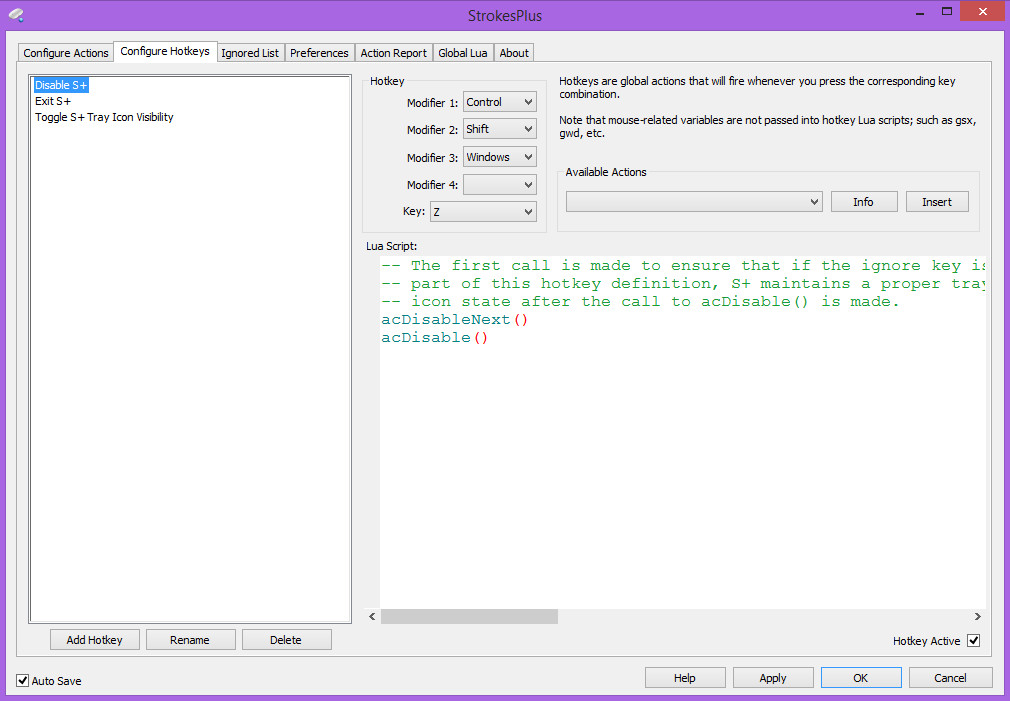This screenshot has width=1010, height=701.
Task: Click the StrokesPlus title bar app icon
Action: pyautogui.click(x=17, y=15)
